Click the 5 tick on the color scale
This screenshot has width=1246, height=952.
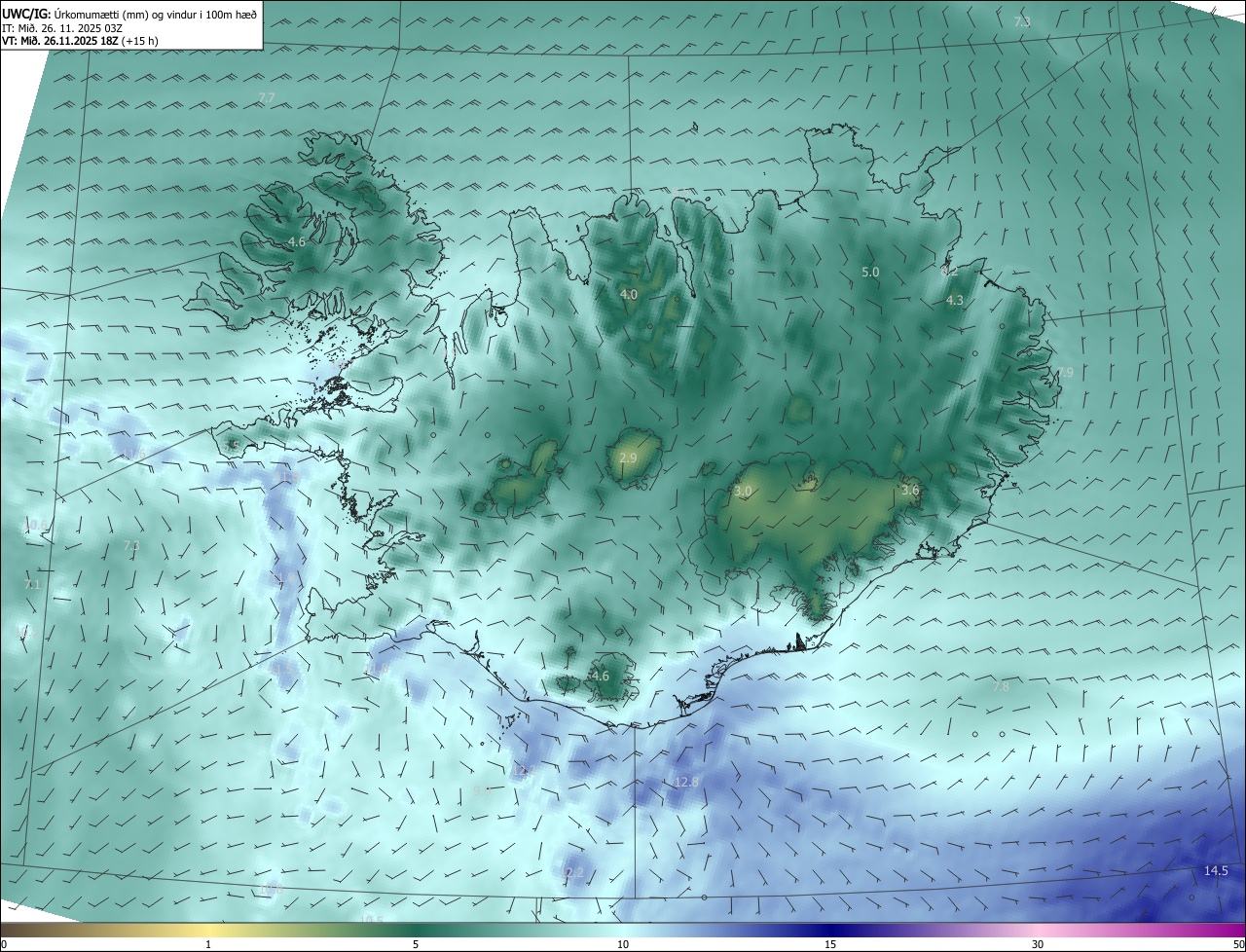[x=416, y=944]
